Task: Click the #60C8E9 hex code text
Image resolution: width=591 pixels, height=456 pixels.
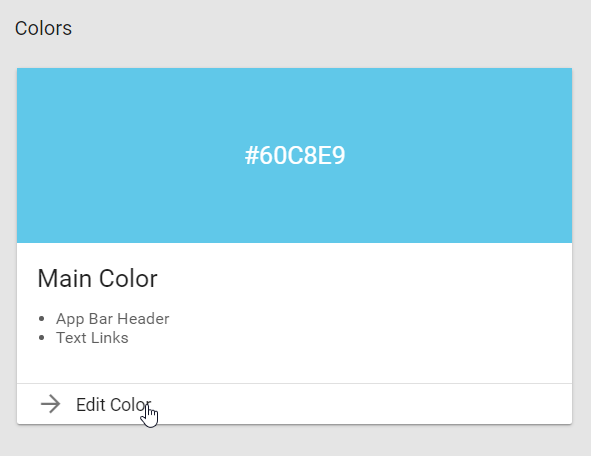Action: coord(295,155)
